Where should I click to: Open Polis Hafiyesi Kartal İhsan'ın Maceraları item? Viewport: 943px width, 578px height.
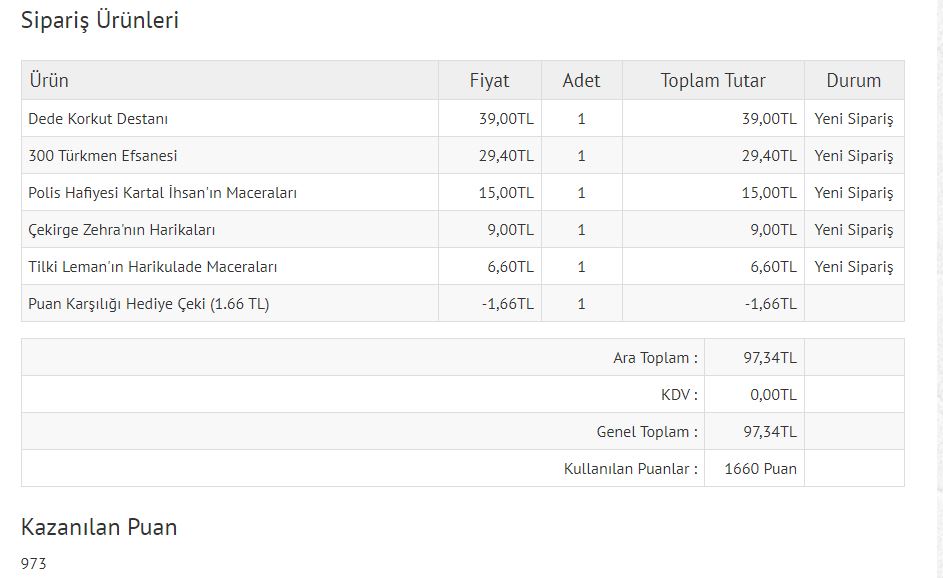point(162,193)
